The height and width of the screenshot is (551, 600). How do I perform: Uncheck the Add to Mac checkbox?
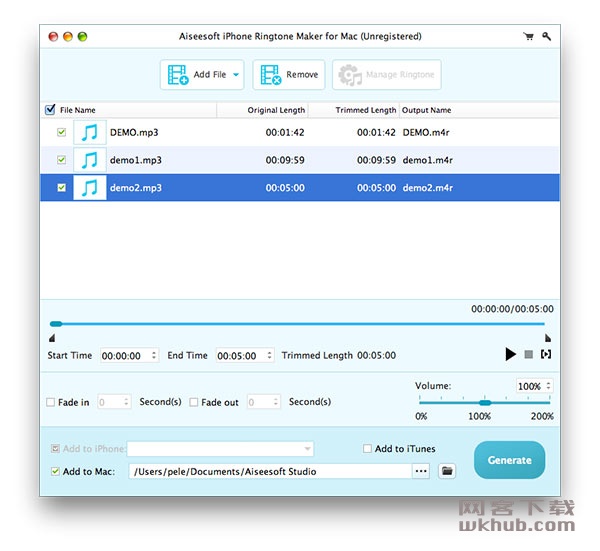click(55, 471)
